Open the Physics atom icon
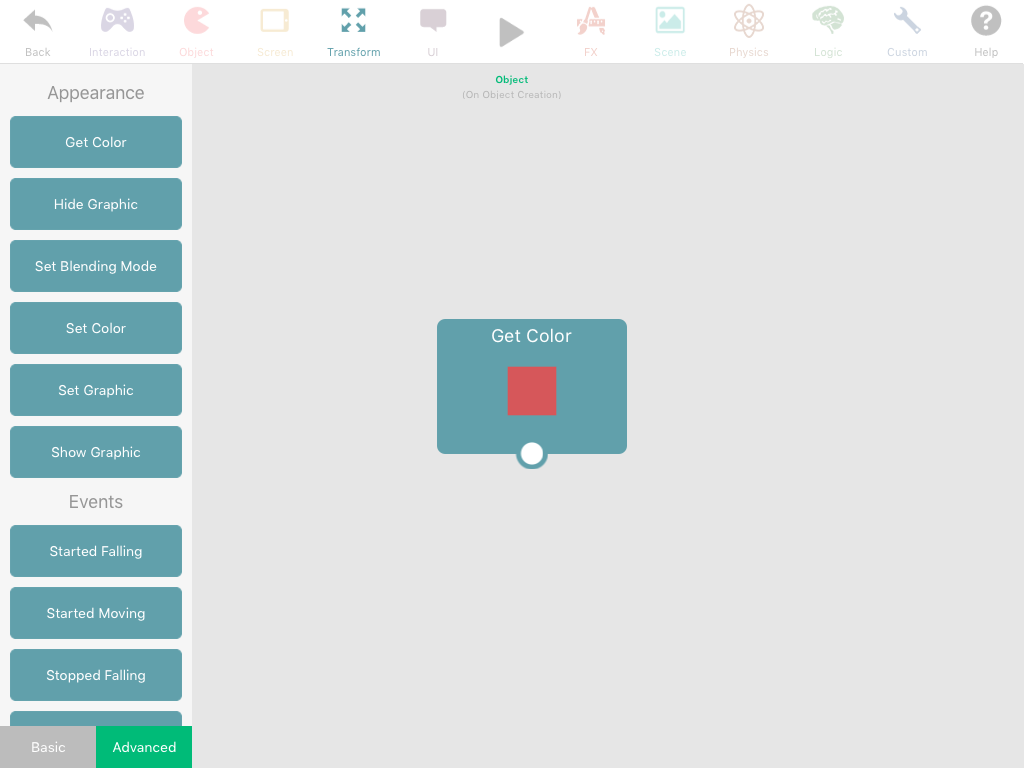The image size is (1024, 768). (748, 22)
